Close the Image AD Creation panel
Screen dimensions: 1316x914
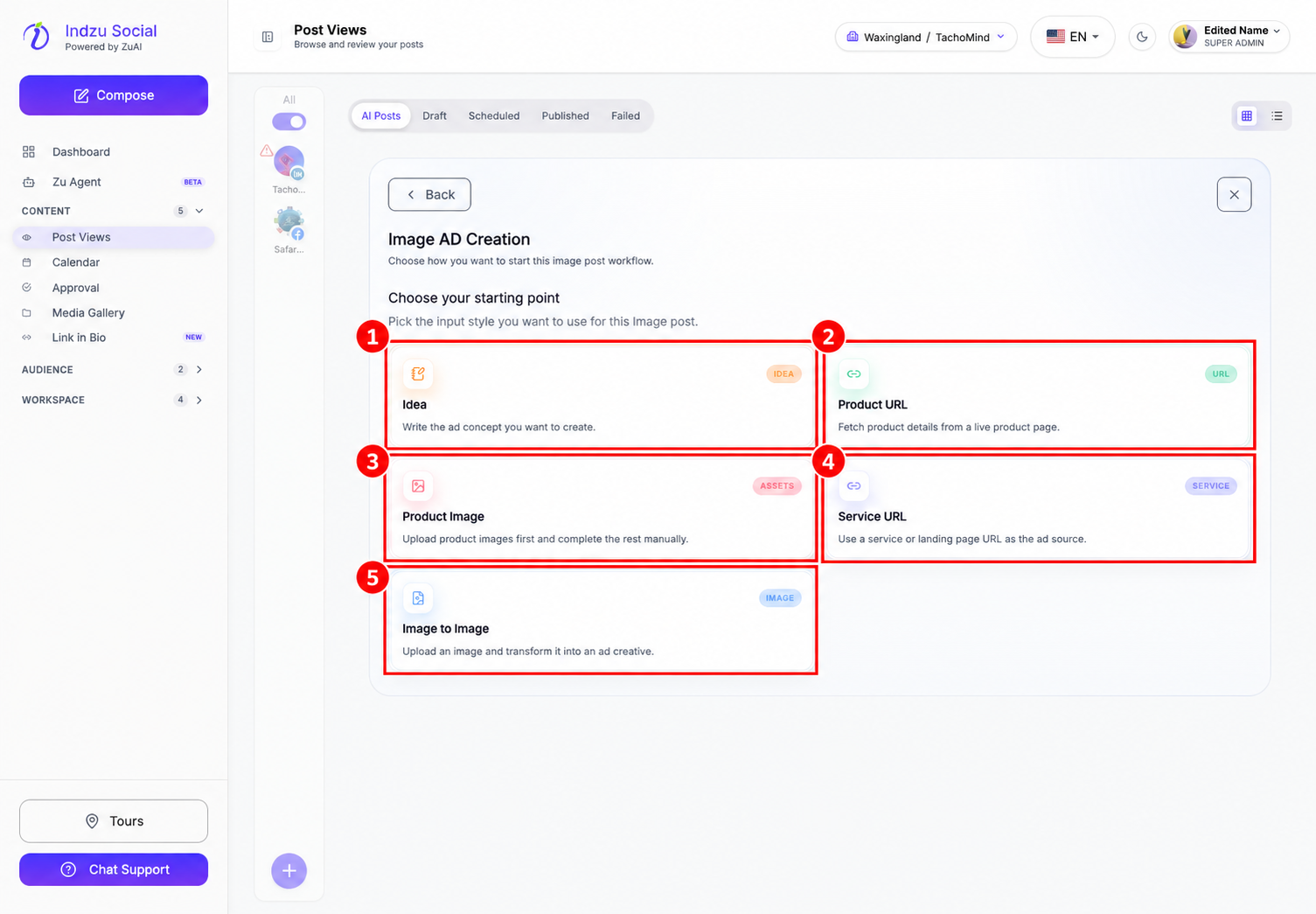pos(1234,194)
